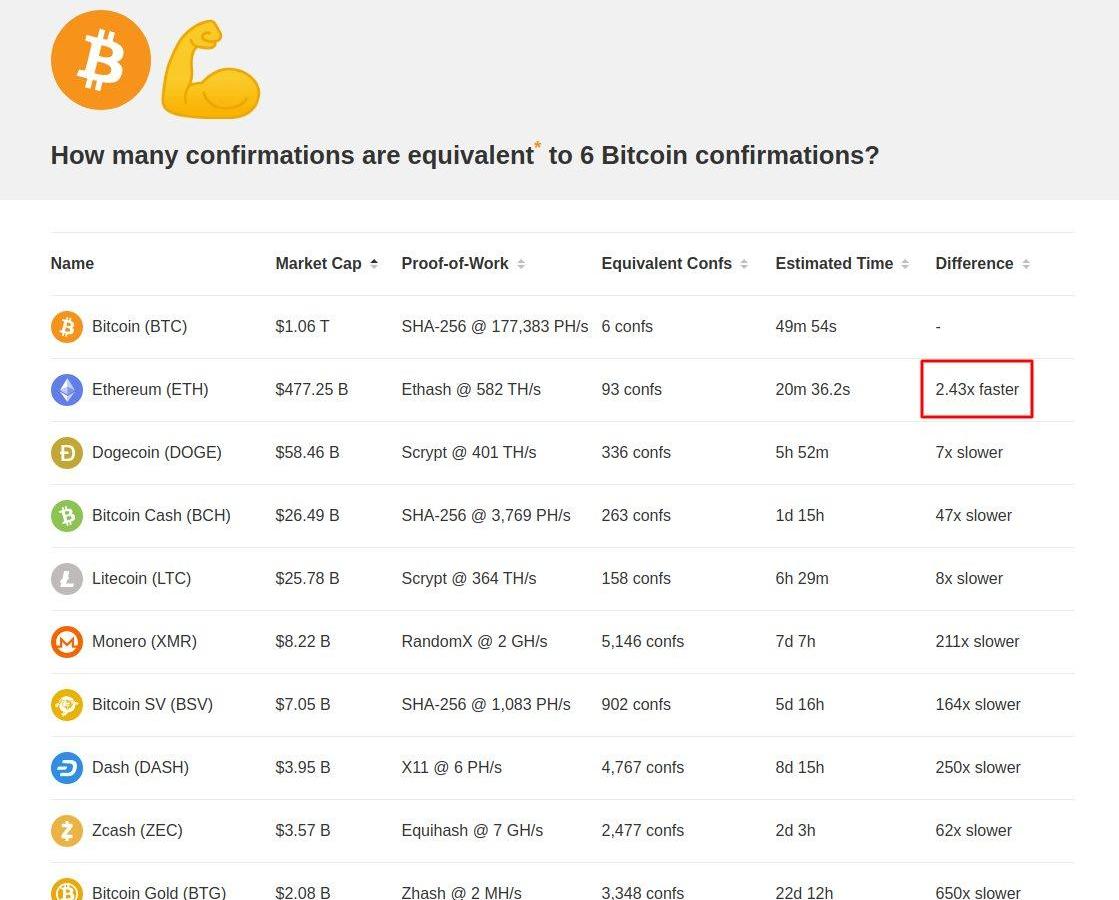
Task: Click the Bitcoin Gold (BTG) row name
Action: click(x=159, y=892)
